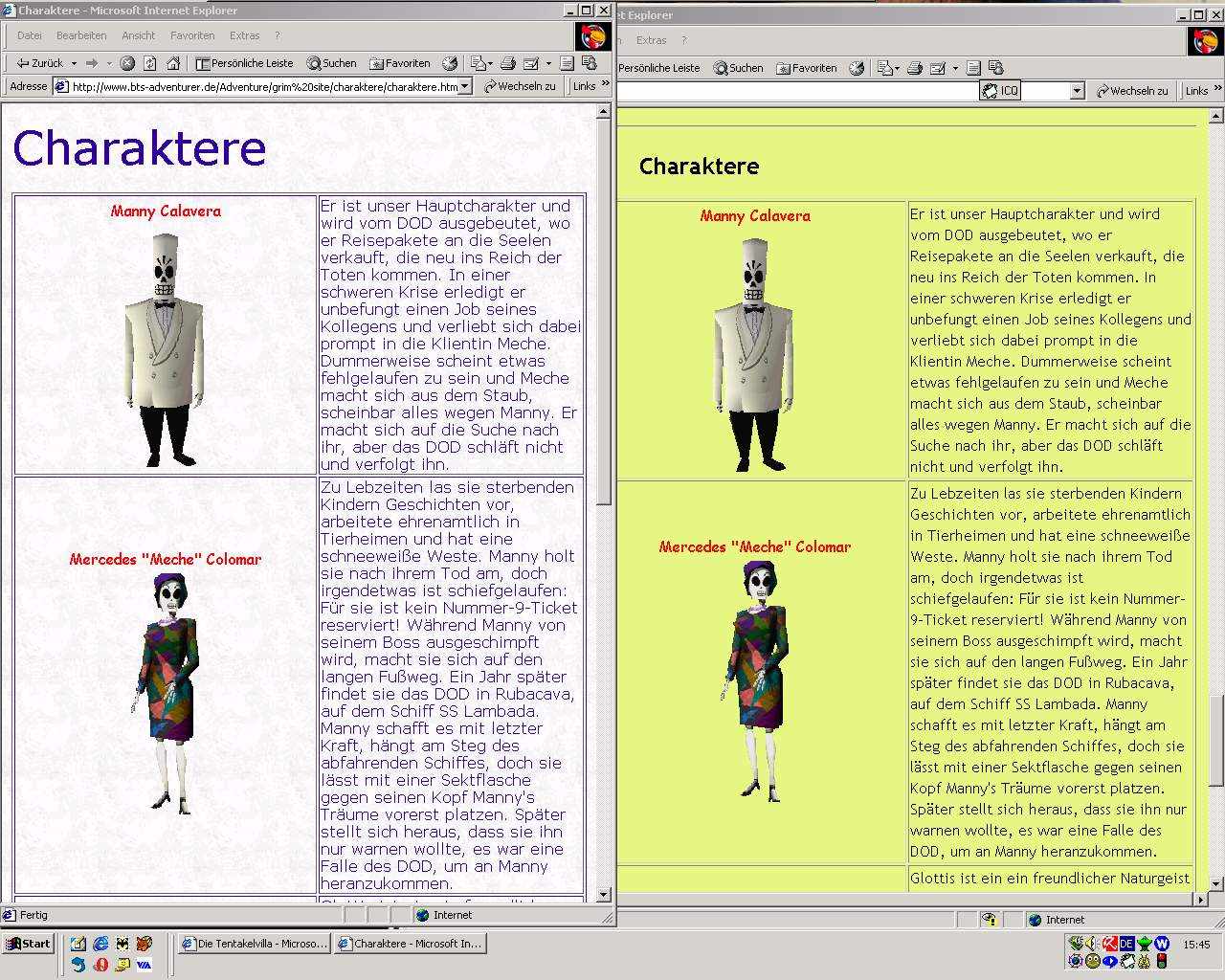Click Manny Calavera image in front window
This screenshot has width=1225, height=980.
pos(165,349)
